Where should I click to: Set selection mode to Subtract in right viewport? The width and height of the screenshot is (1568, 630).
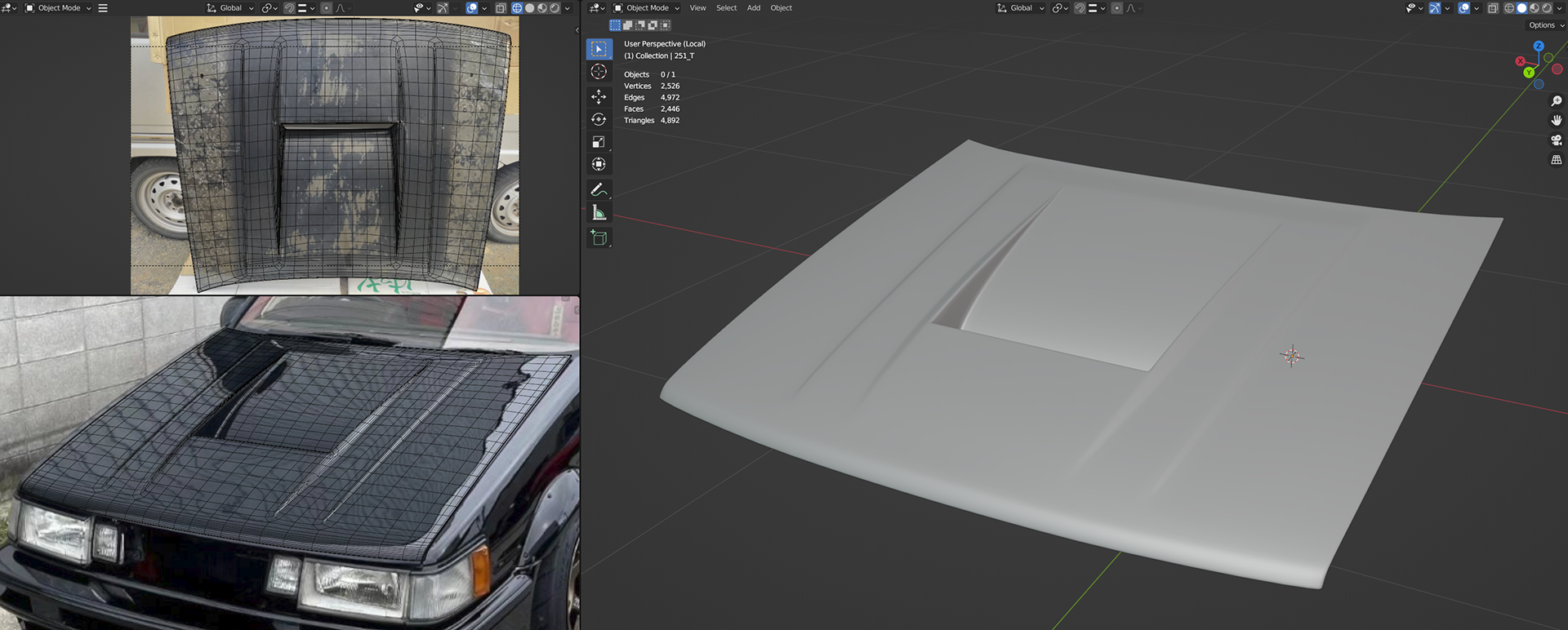(640, 25)
